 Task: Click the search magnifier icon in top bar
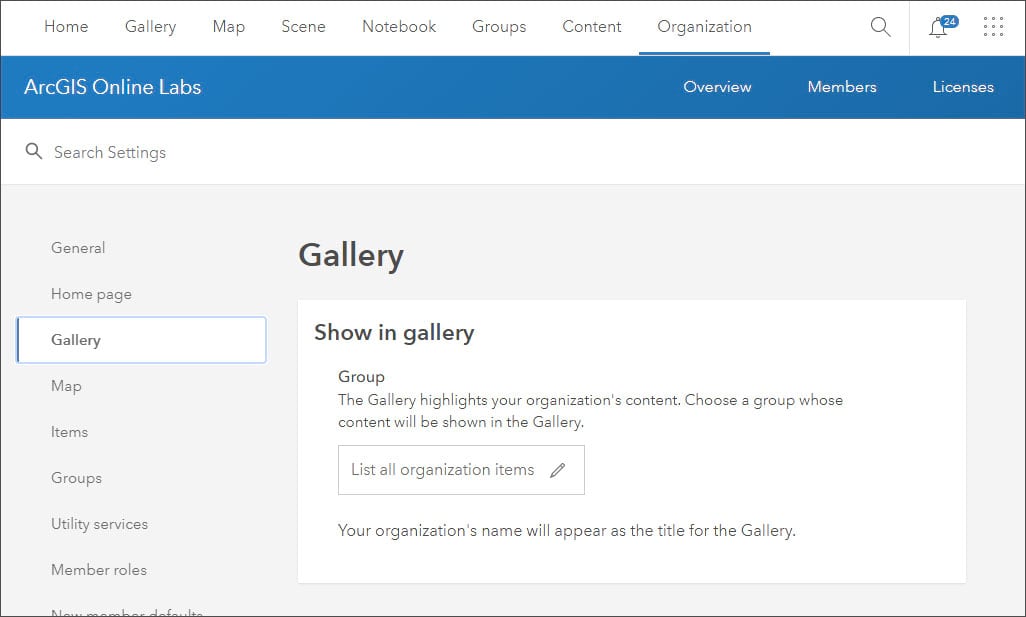pyautogui.click(x=880, y=27)
